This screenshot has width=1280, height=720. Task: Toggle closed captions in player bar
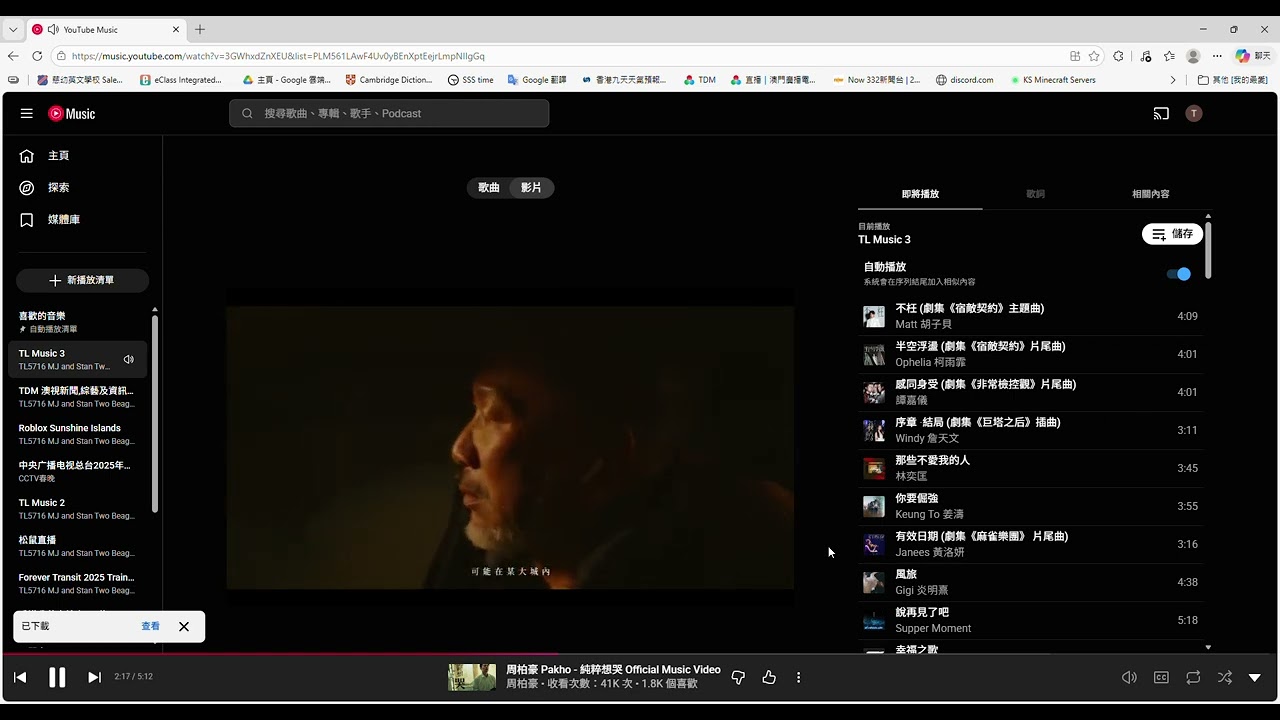click(x=1161, y=677)
